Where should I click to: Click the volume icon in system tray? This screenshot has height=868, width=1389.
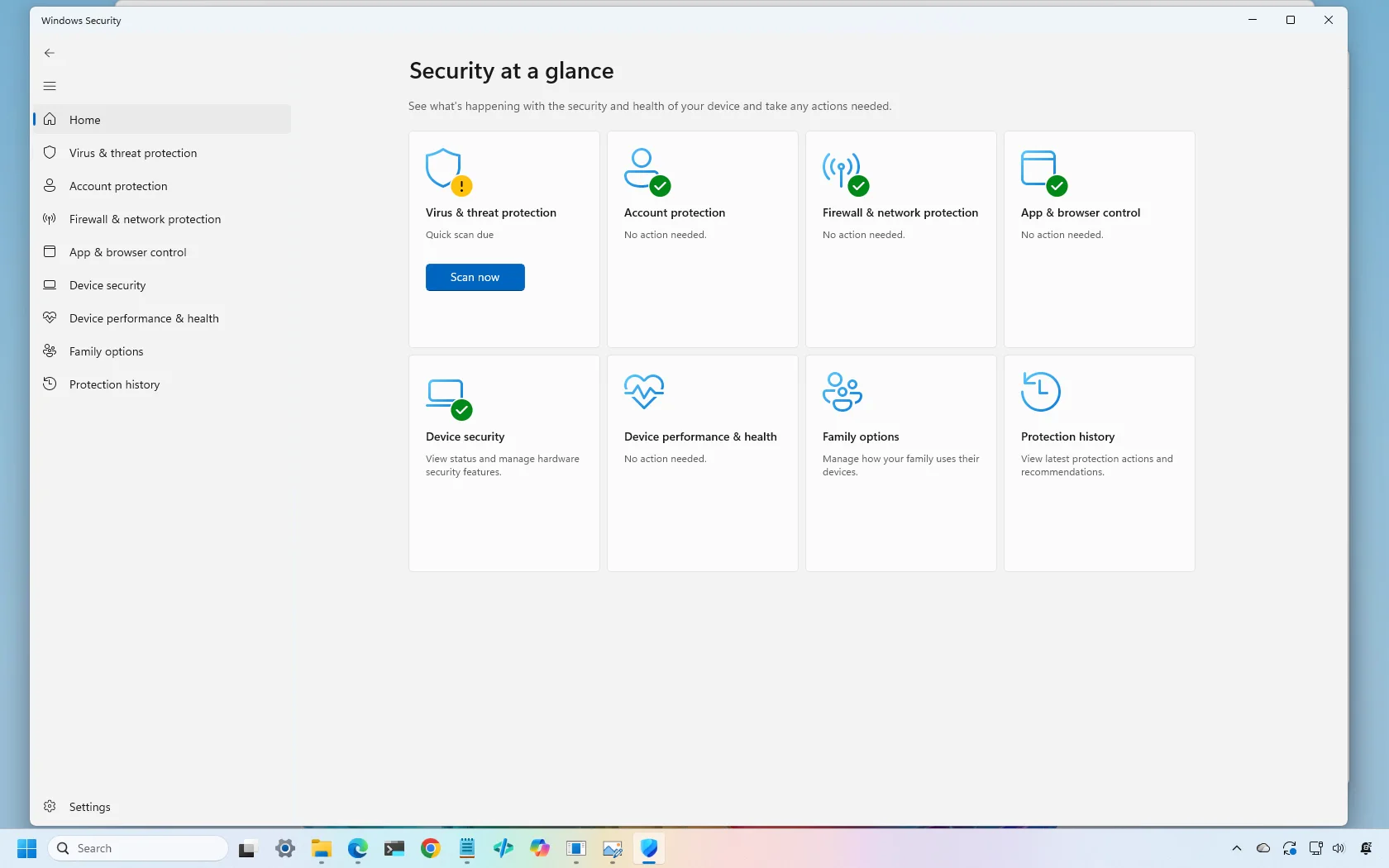[x=1339, y=848]
